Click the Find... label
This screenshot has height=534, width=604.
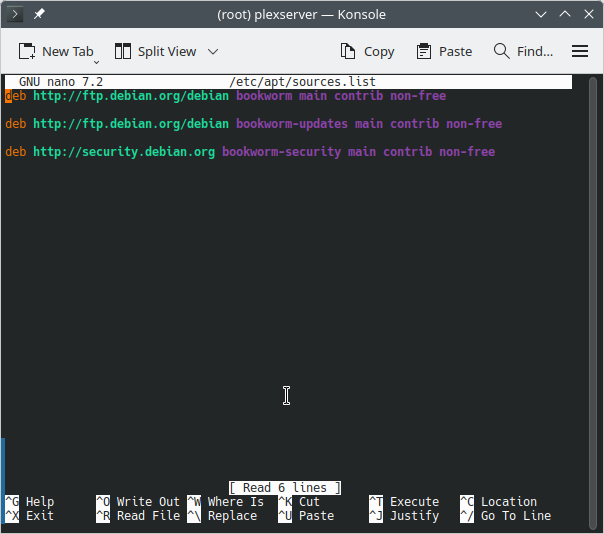[x=535, y=51]
